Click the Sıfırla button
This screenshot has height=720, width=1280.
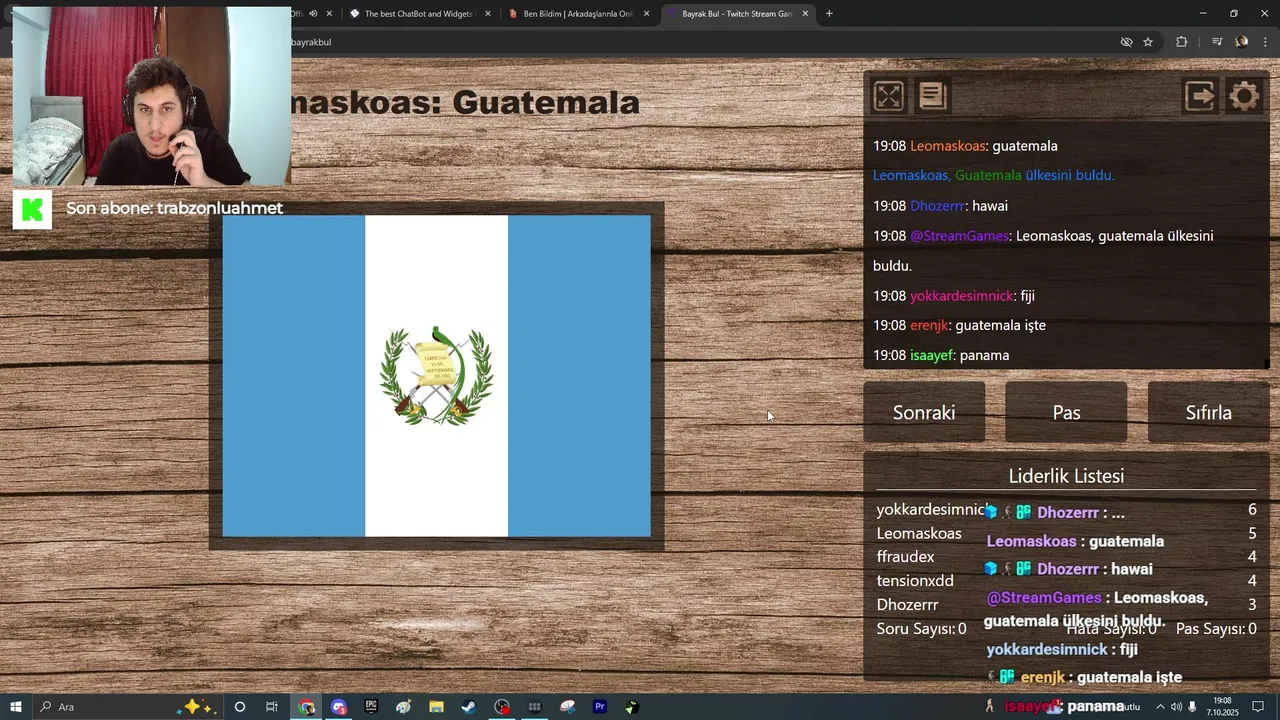coord(1208,412)
